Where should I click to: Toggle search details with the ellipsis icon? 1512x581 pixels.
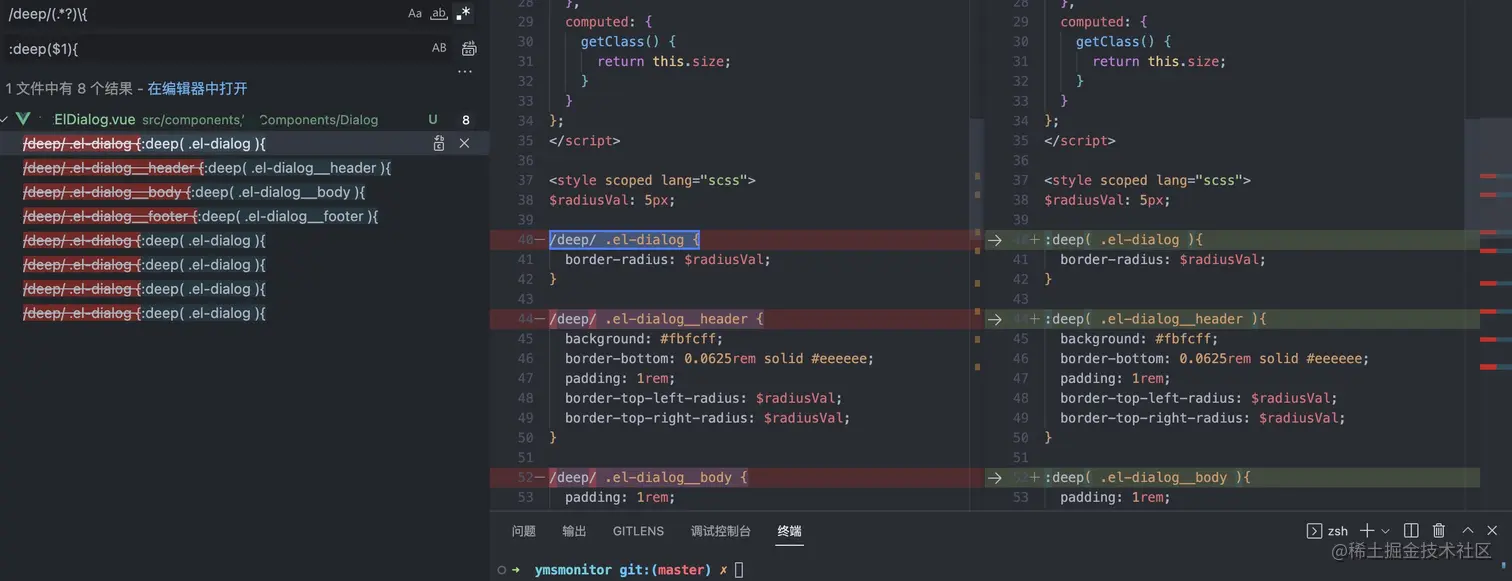[x=465, y=72]
